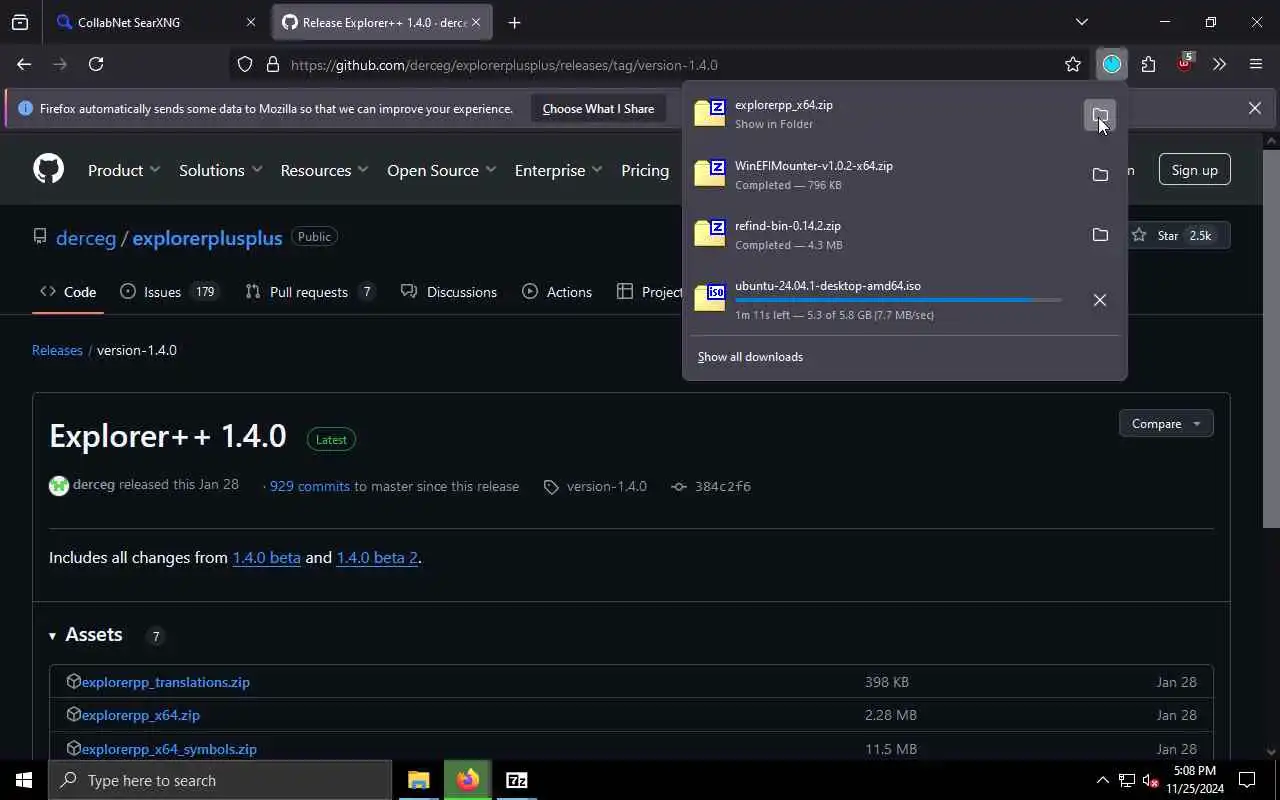1280x800 pixels.
Task: Open Show all downloads
Action: (x=750, y=357)
